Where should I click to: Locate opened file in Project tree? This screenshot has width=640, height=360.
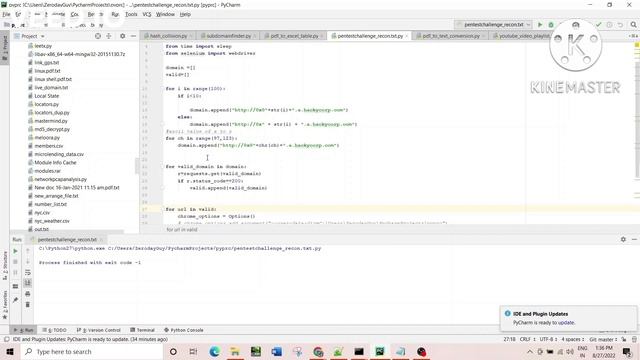click(x=98, y=36)
